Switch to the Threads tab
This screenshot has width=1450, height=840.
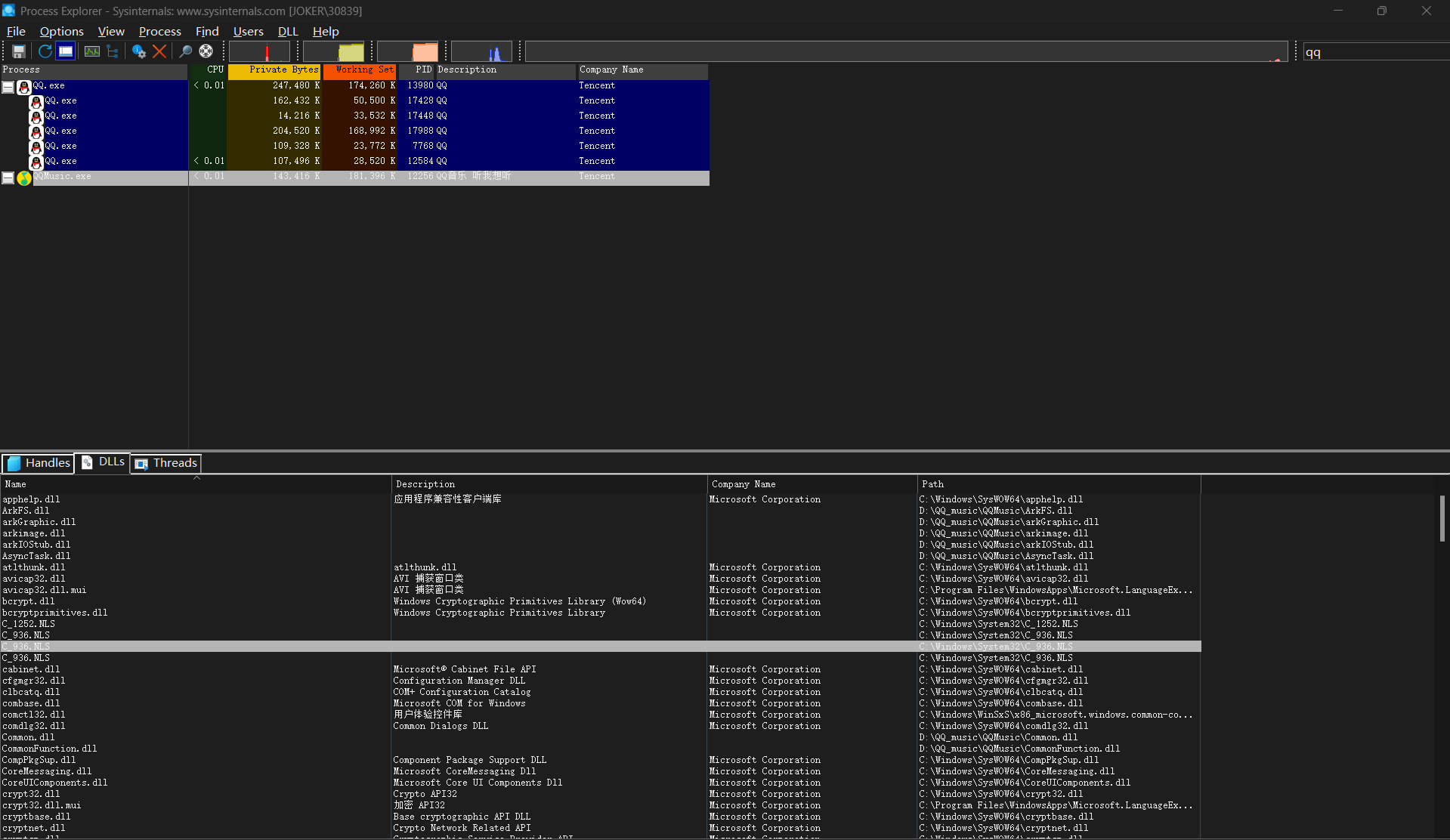[167, 463]
